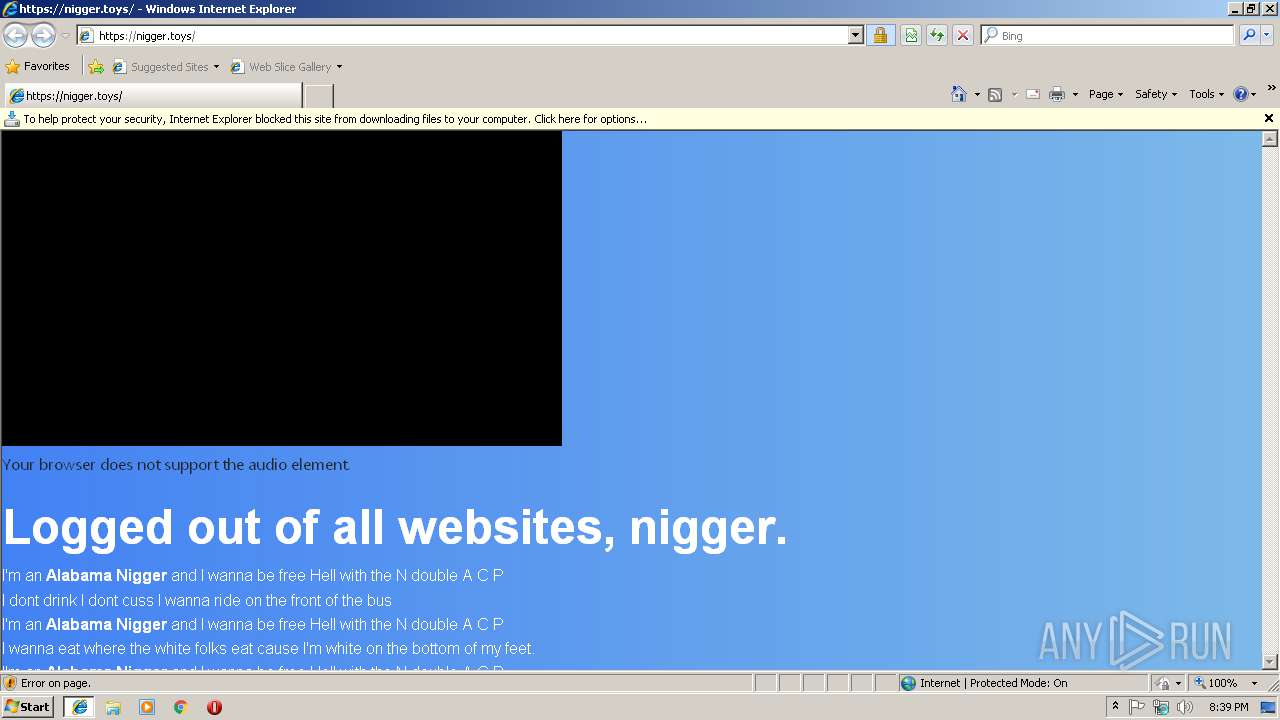Open the volume speaker tray icon
This screenshot has height=720, width=1280.
click(1185, 707)
